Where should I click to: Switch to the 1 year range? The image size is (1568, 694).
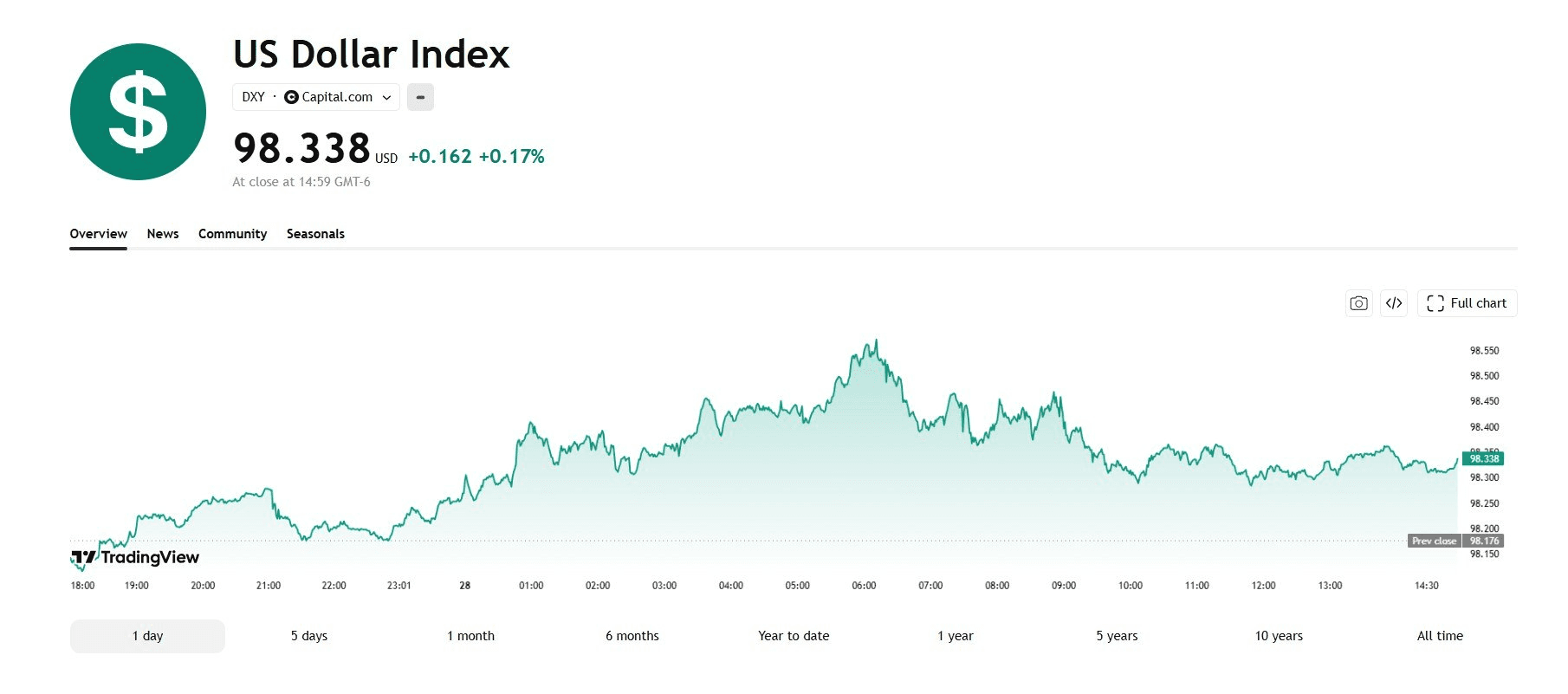pyautogui.click(x=956, y=636)
